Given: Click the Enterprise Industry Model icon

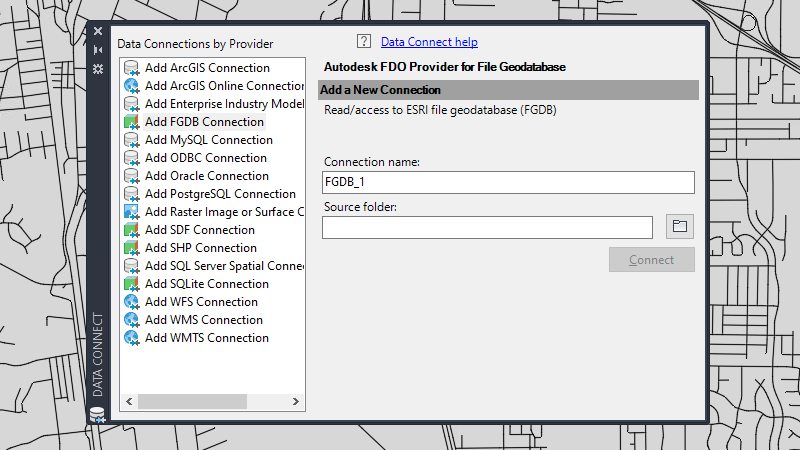Looking at the screenshot, I should coord(132,104).
